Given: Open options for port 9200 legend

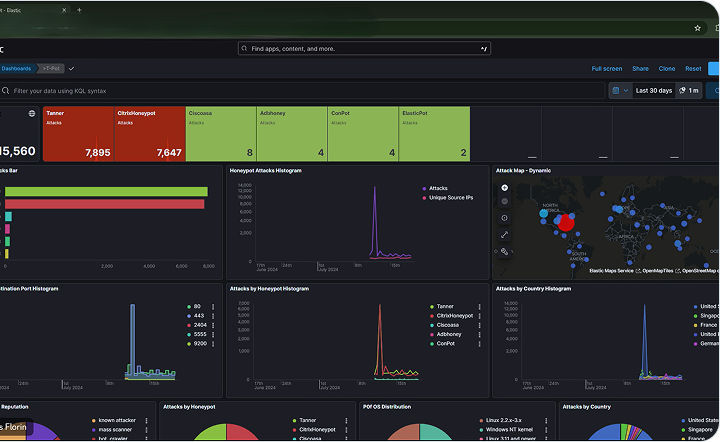Looking at the screenshot, I should [213, 344].
